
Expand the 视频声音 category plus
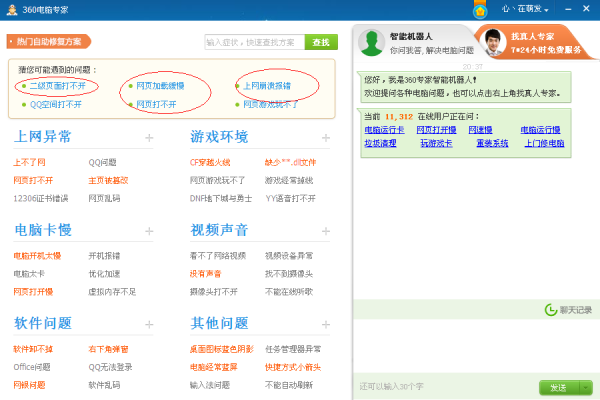pyautogui.click(x=326, y=231)
